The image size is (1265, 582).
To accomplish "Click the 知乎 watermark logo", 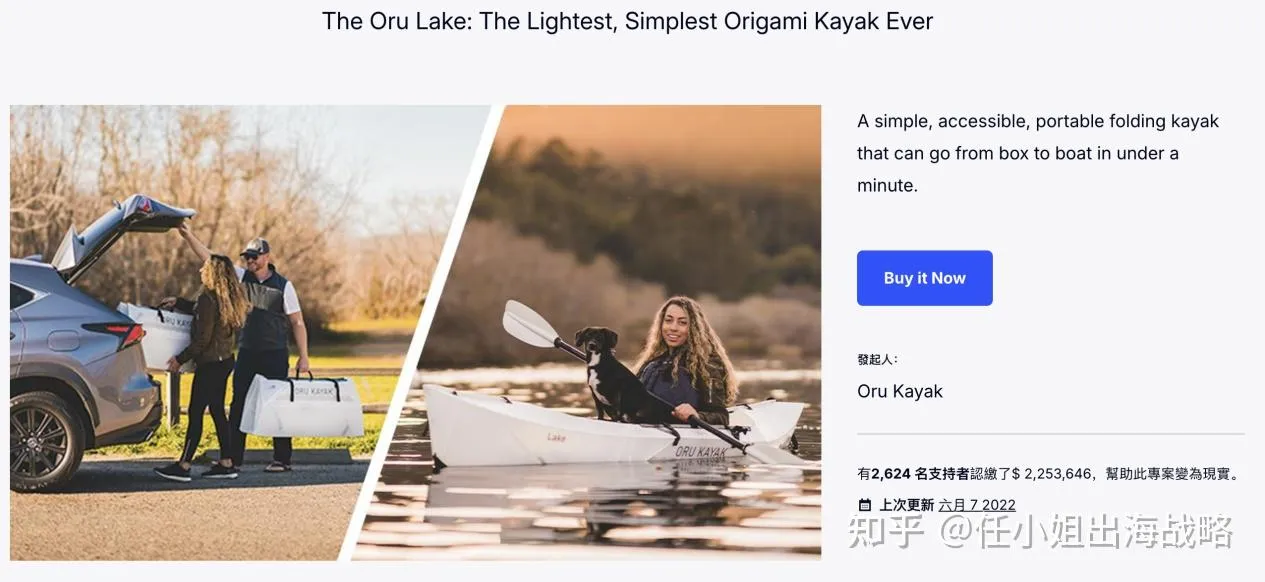I will click(886, 532).
